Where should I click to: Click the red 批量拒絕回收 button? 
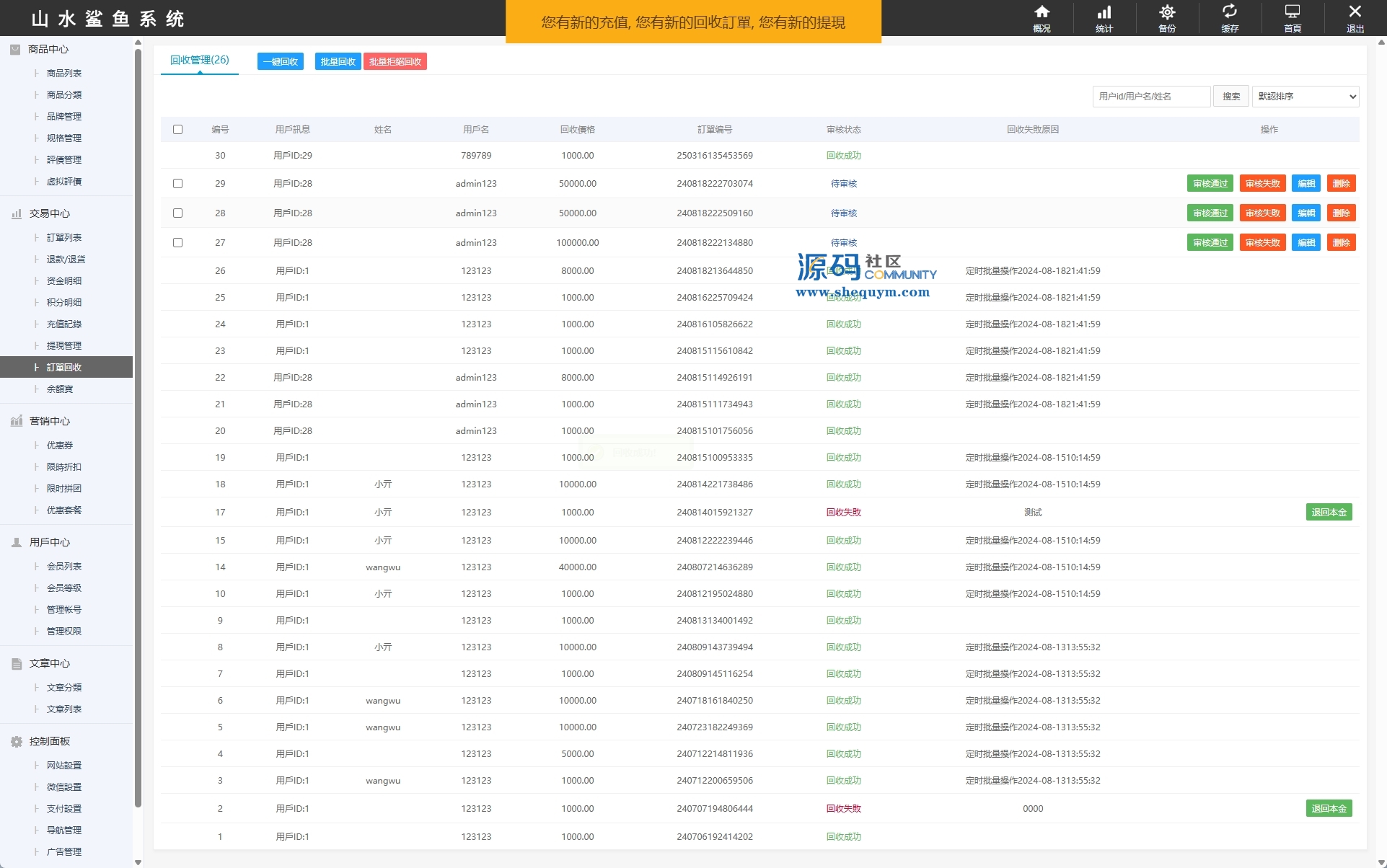click(x=395, y=62)
